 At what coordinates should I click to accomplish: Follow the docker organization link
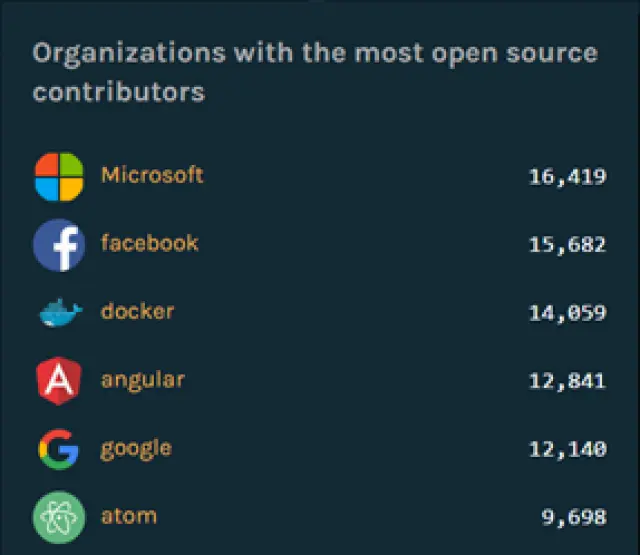pyautogui.click(x=137, y=312)
